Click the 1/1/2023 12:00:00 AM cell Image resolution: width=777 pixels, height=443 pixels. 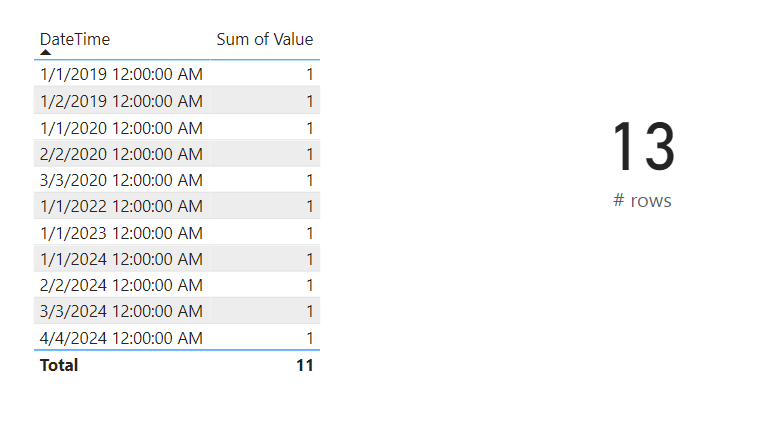click(121, 233)
